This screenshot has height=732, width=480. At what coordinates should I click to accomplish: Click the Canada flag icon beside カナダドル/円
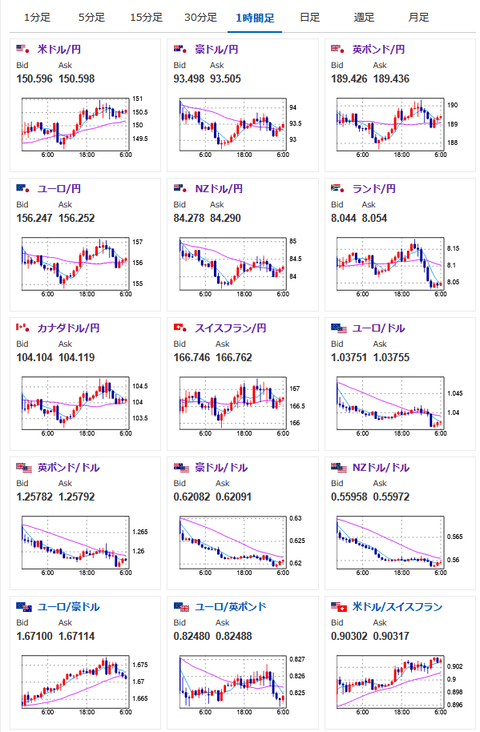click(23, 327)
